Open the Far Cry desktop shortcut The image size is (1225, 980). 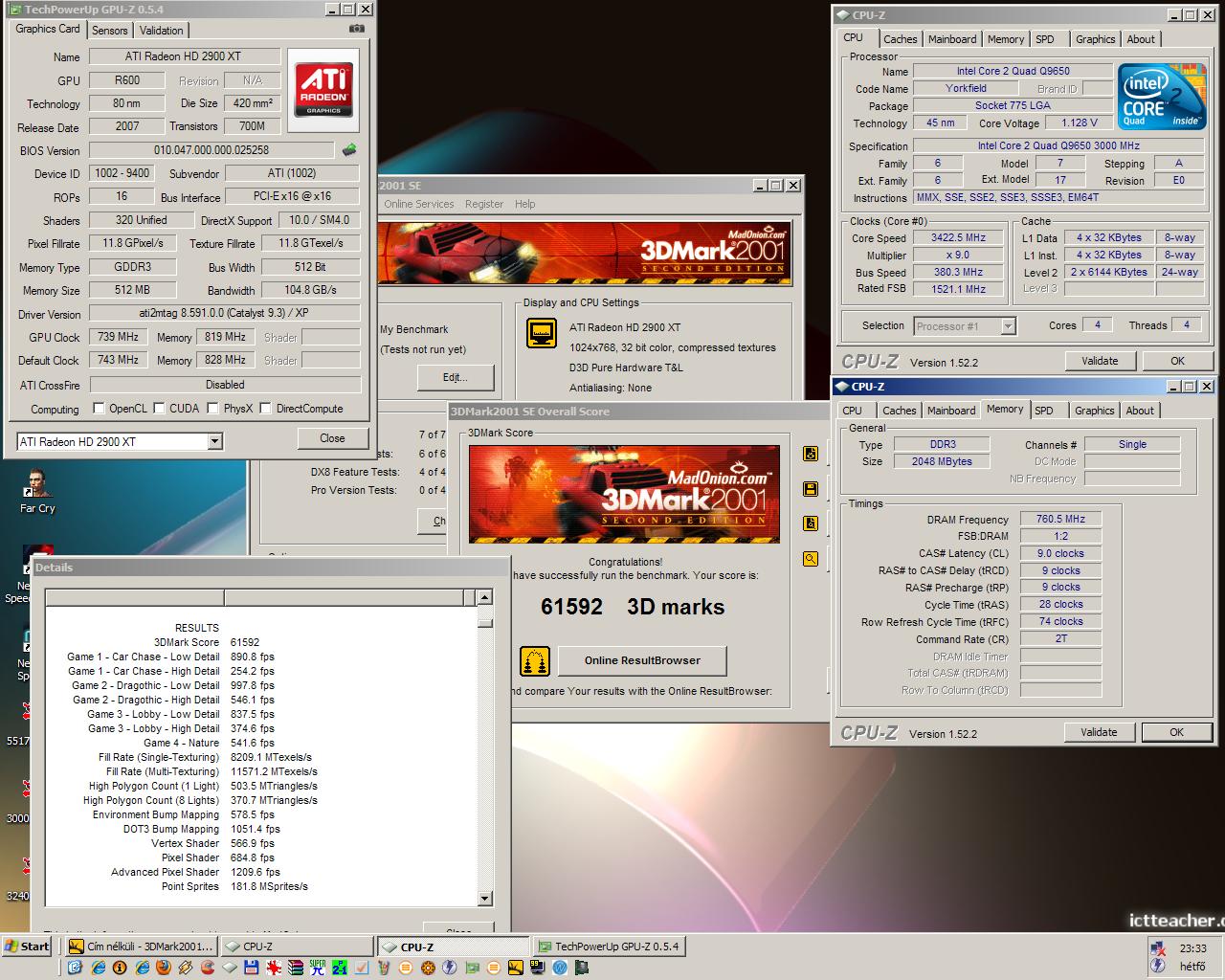(x=37, y=490)
